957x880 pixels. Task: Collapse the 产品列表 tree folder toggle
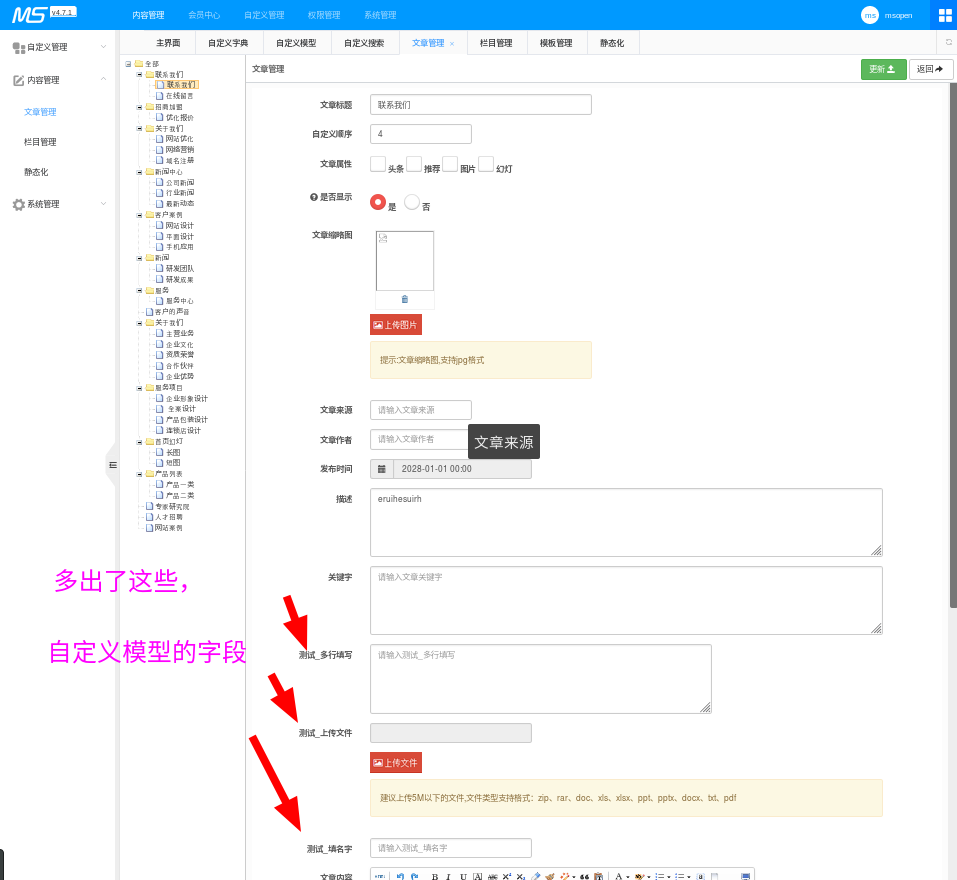pos(139,474)
